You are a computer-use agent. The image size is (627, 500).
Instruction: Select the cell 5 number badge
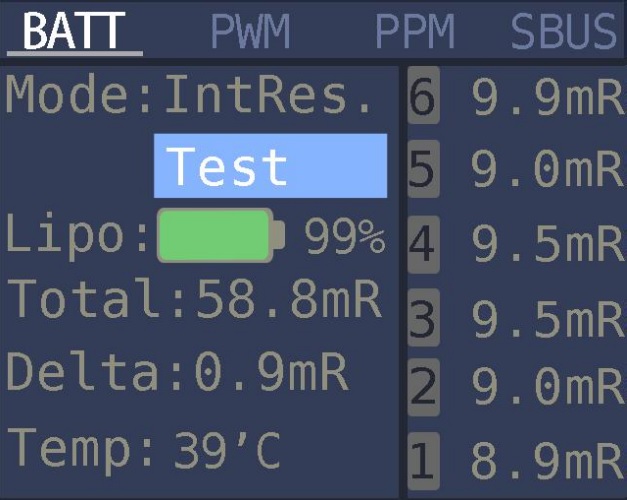coord(423,168)
